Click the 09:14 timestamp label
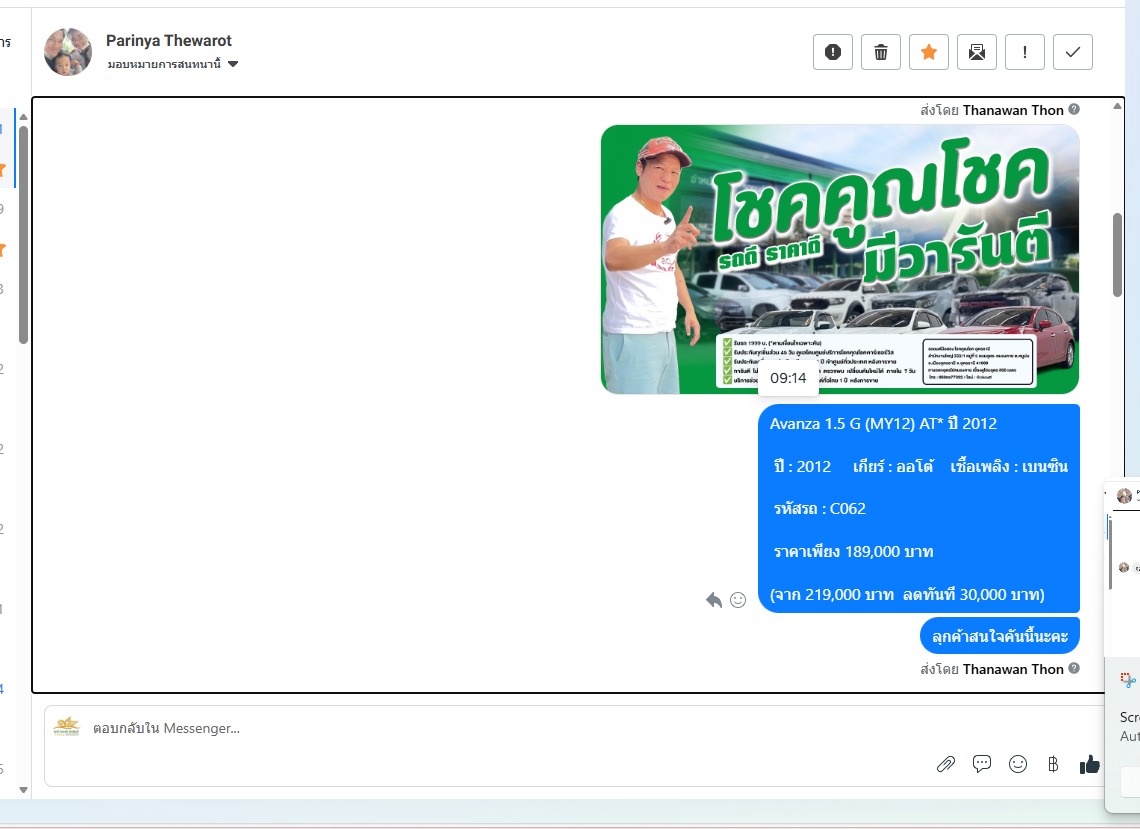This screenshot has width=1140, height=829. tap(788, 378)
